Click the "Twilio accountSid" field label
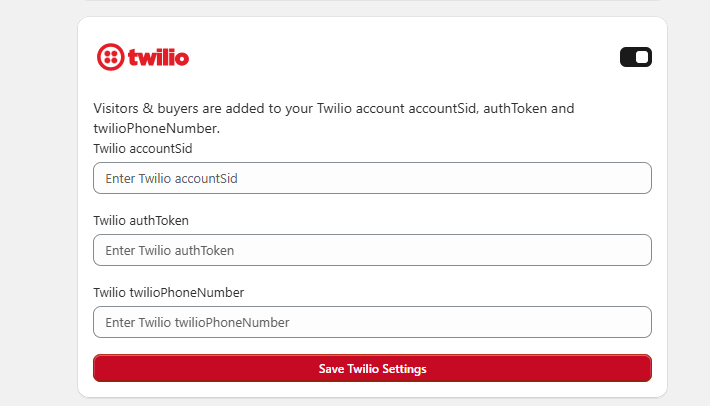710x406 pixels. click(143, 148)
